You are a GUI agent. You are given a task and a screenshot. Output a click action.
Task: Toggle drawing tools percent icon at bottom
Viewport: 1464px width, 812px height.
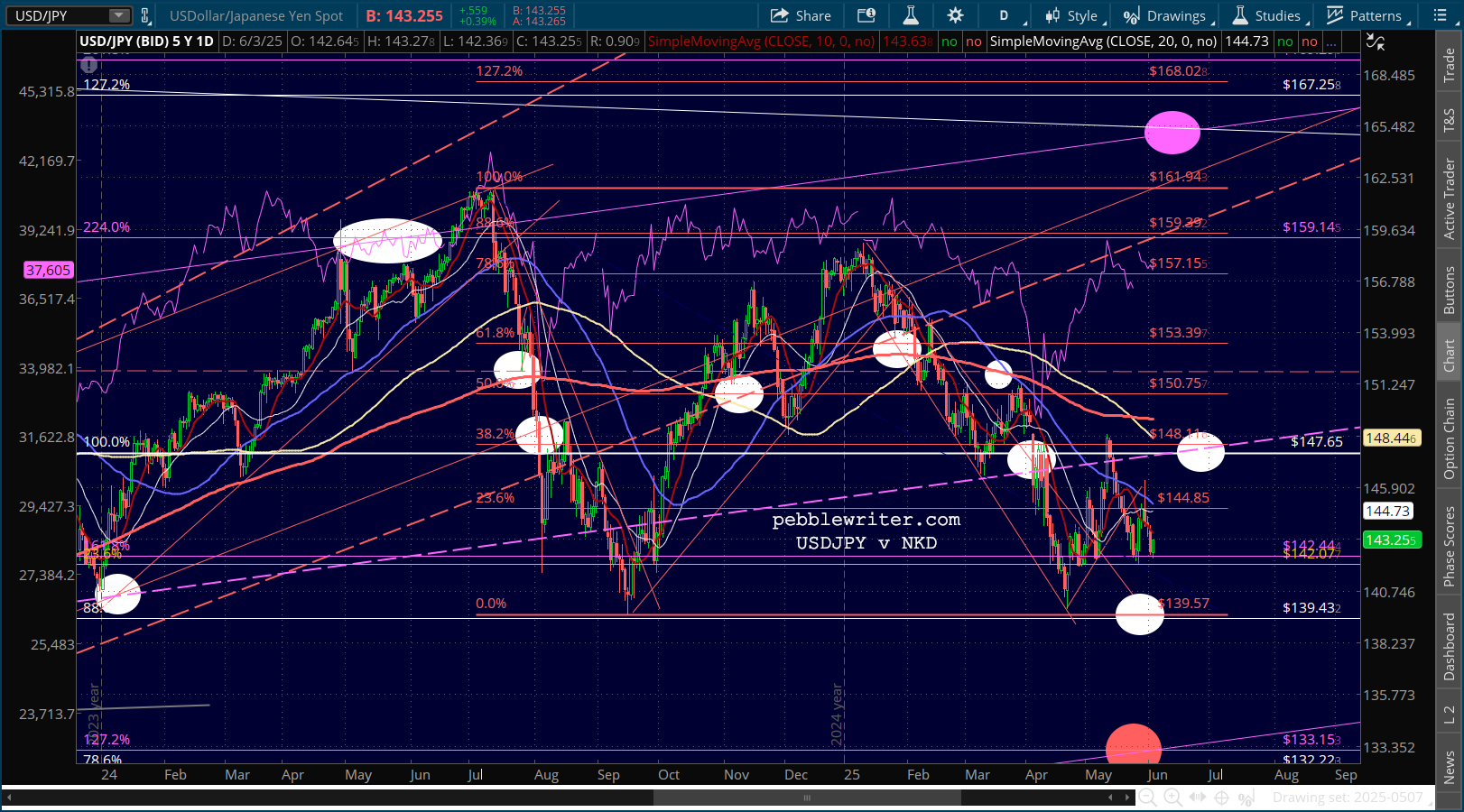(x=1246, y=798)
